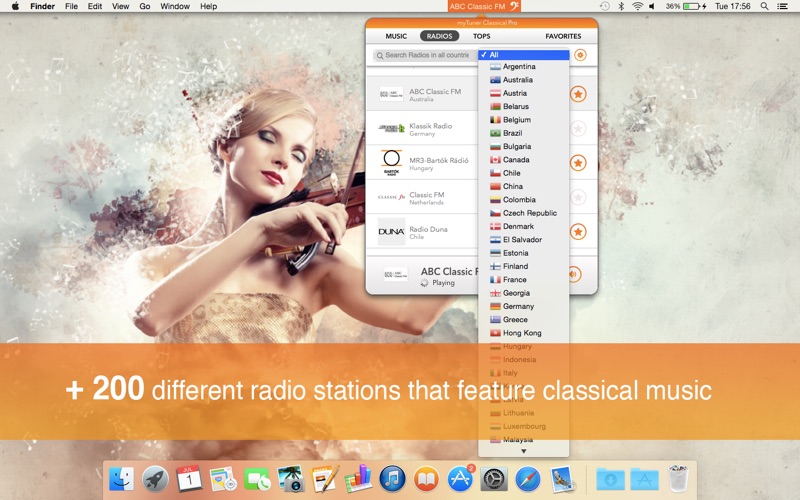Play Classic FM Netherlands station
This screenshot has height=500, width=800.
[421, 197]
